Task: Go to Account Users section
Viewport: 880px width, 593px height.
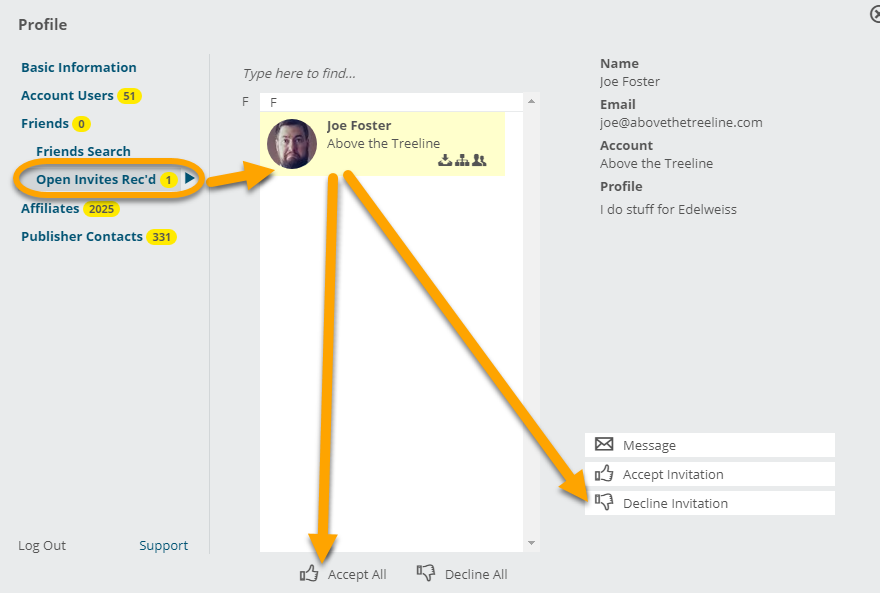Action: tap(67, 95)
